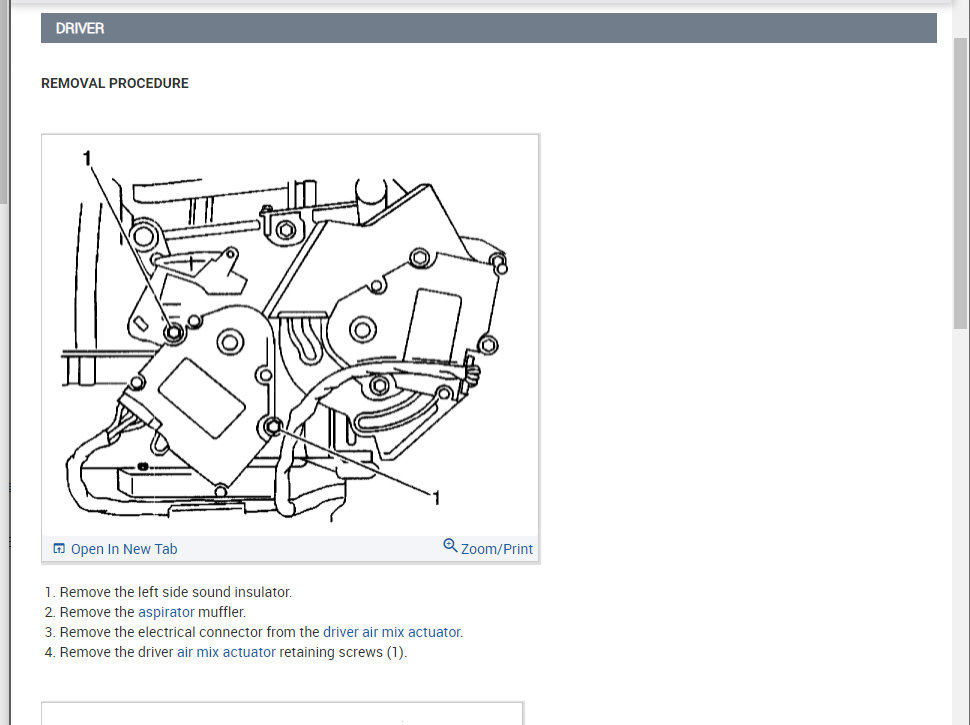Click the word 'muffler.' in step 2
This screenshot has width=970, height=725.
[x=221, y=612]
